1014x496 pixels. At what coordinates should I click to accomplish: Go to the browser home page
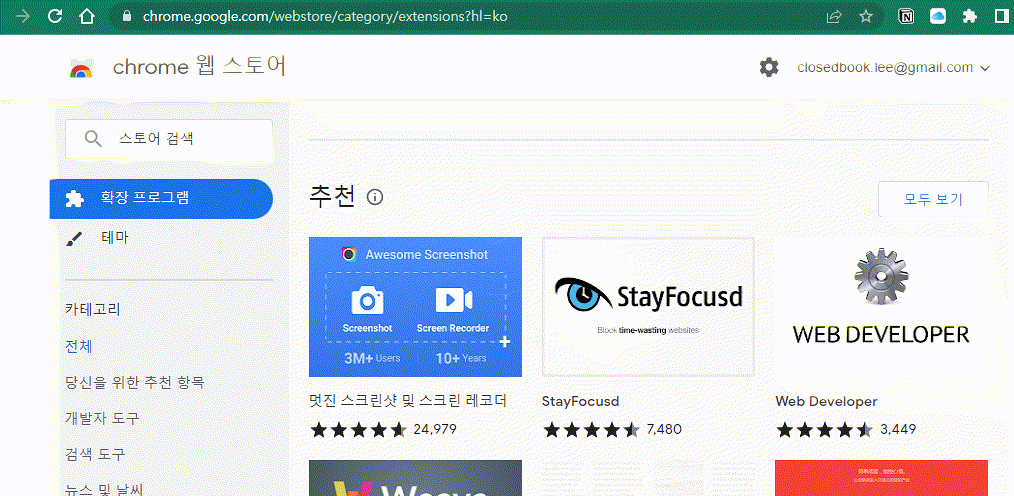(87, 16)
